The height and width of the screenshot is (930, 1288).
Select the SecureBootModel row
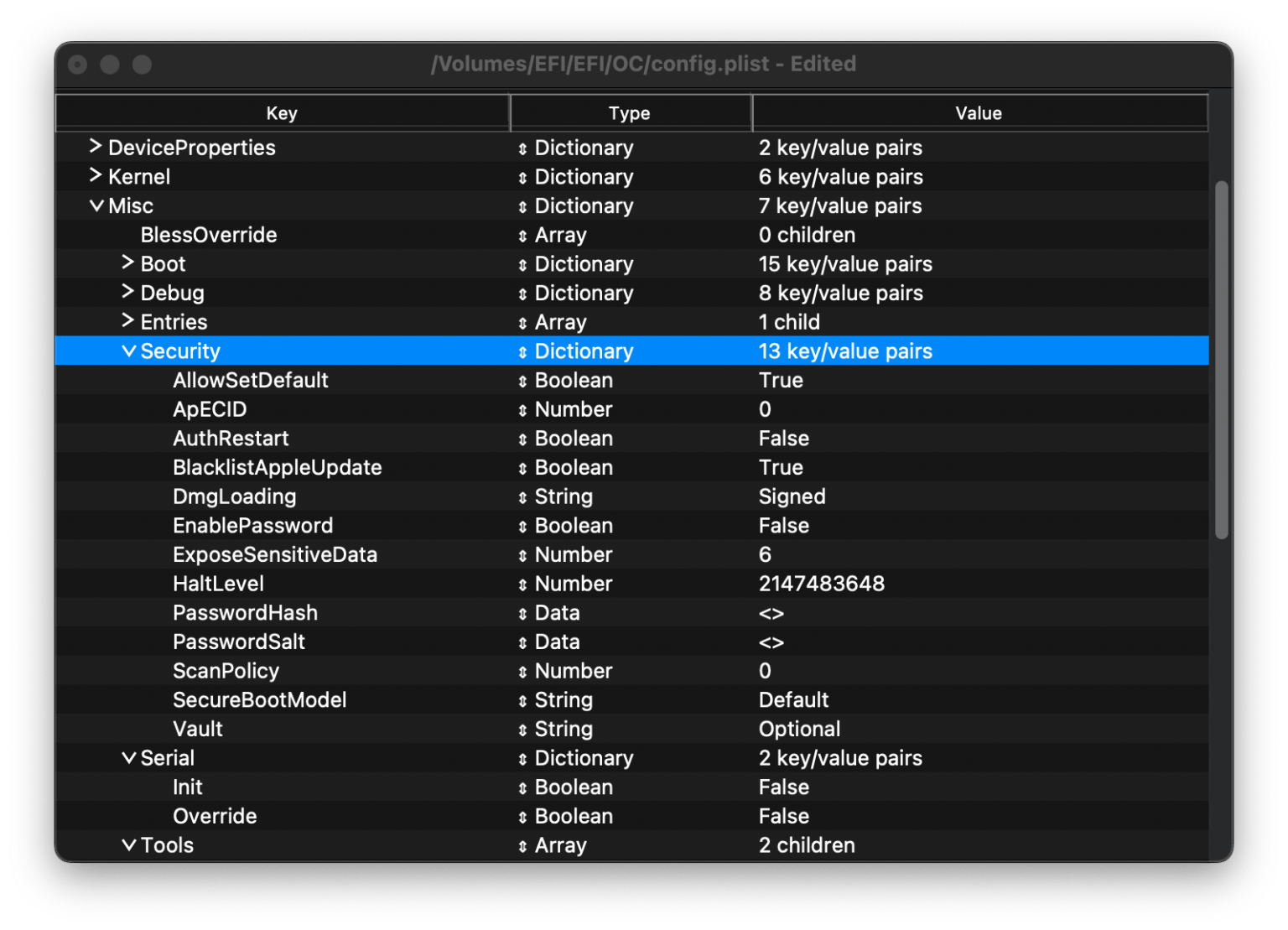click(259, 700)
